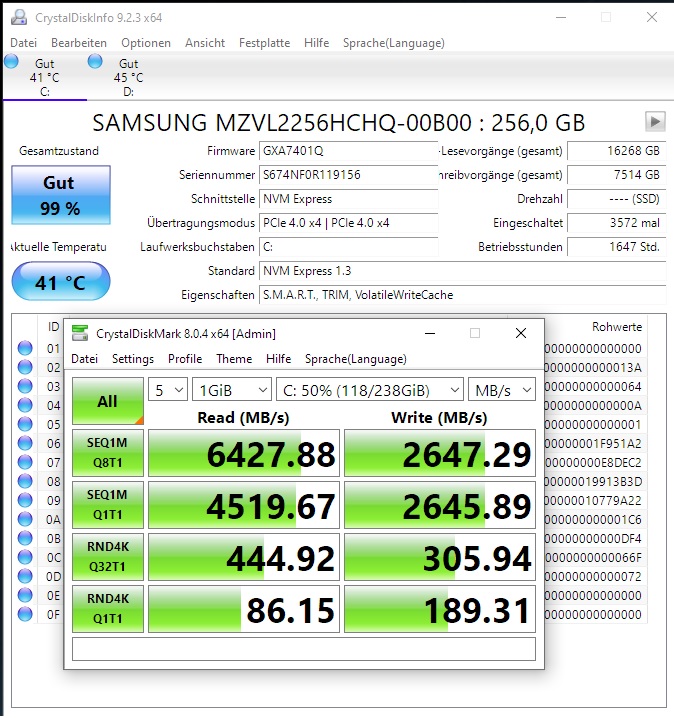This screenshot has width=674, height=718.
Task: Open Datei menu in CrystalDiskMark
Action: pyautogui.click(x=85, y=359)
